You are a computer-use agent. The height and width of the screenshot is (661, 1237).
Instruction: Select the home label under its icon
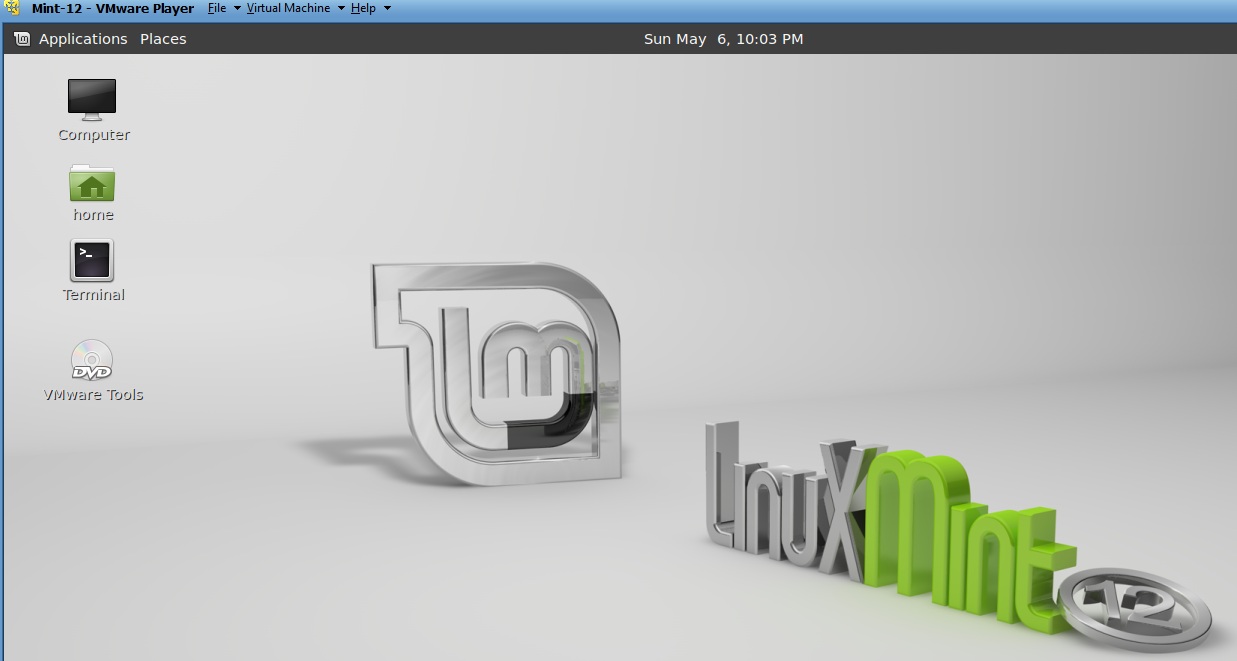pos(92,214)
